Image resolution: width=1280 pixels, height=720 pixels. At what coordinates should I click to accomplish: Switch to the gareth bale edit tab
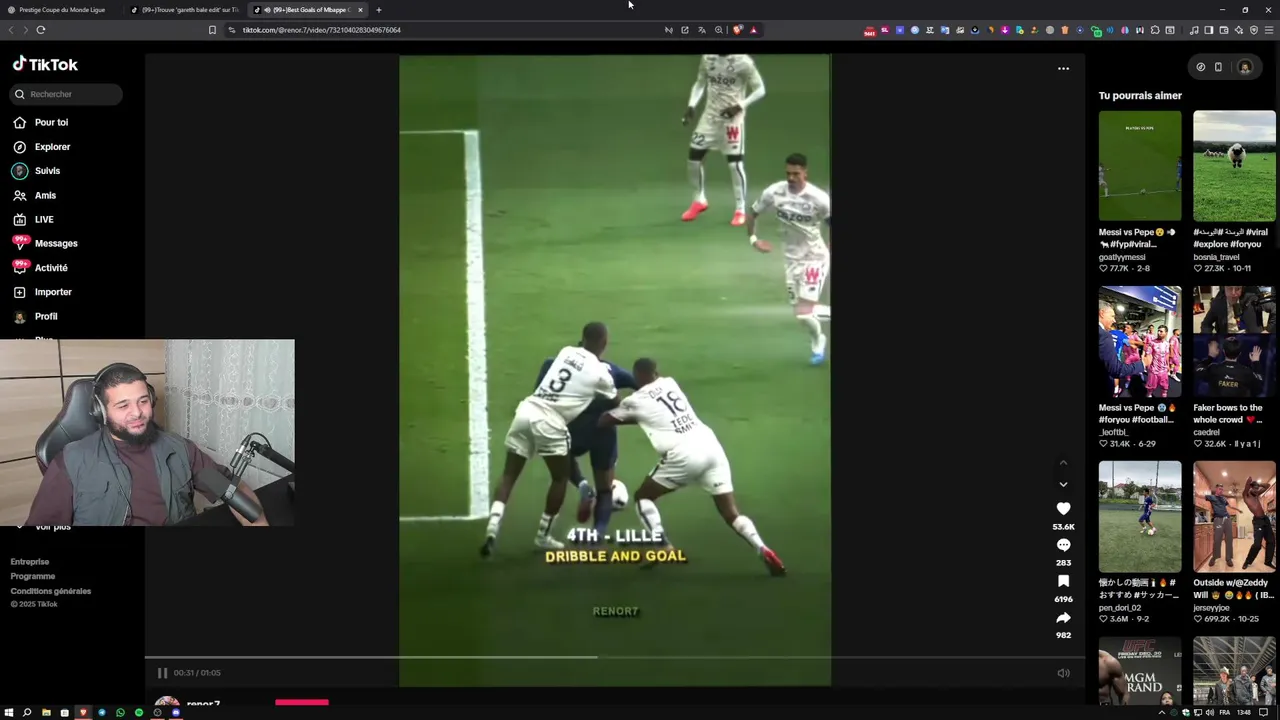[185, 10]
